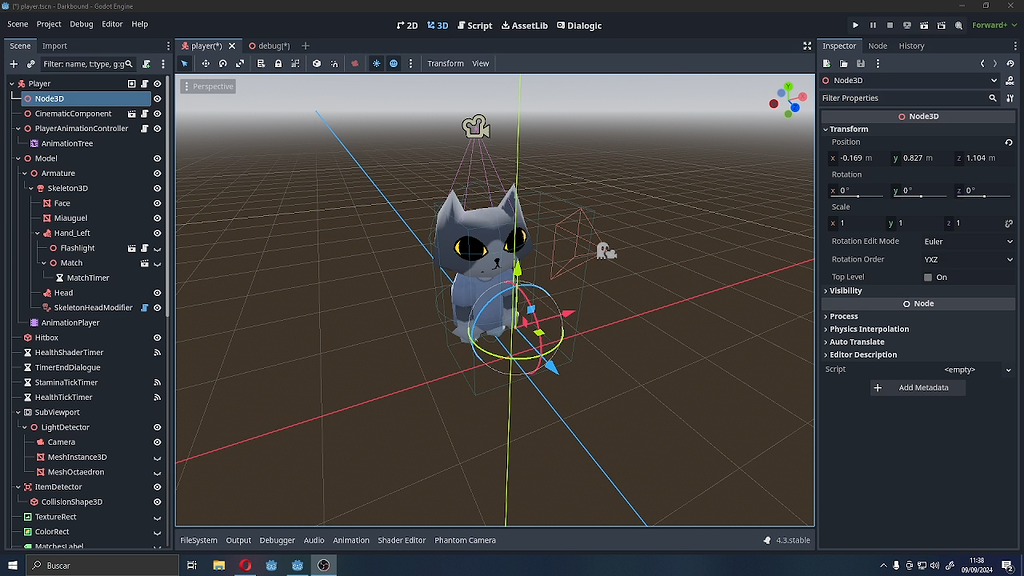Click the viewport axis orientation gizmo
1024x576 pixels.
click(788, 100)
